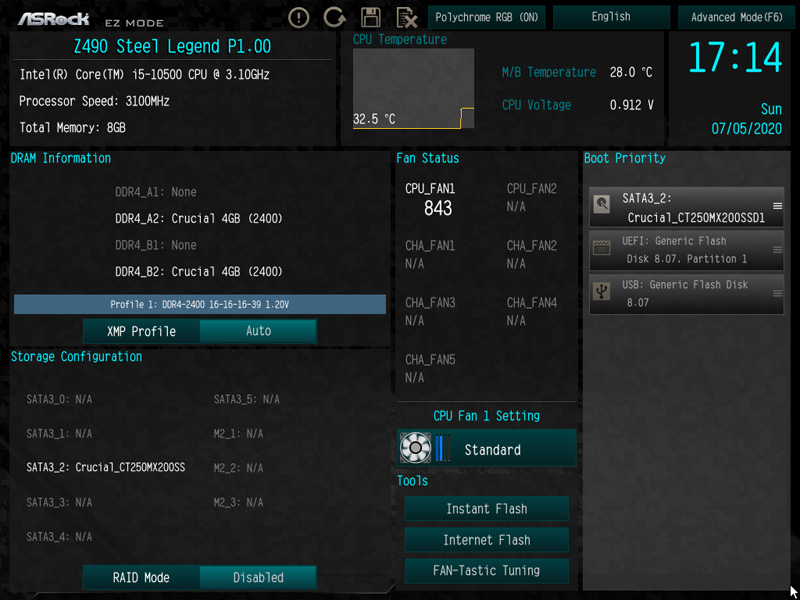This screenshot has width=800, height=600.
Task: Click the CPU Voltage 0.912 V value
Action: coord(632,105)
